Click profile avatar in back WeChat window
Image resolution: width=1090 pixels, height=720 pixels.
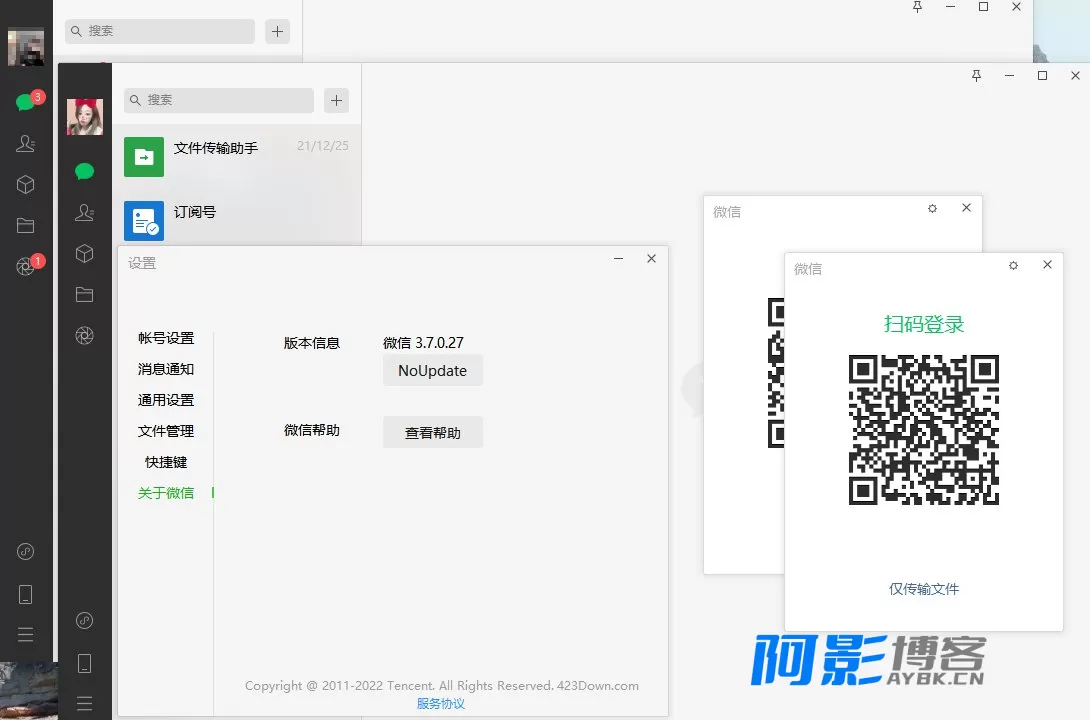pyautogui.click(x=26, y=47)
